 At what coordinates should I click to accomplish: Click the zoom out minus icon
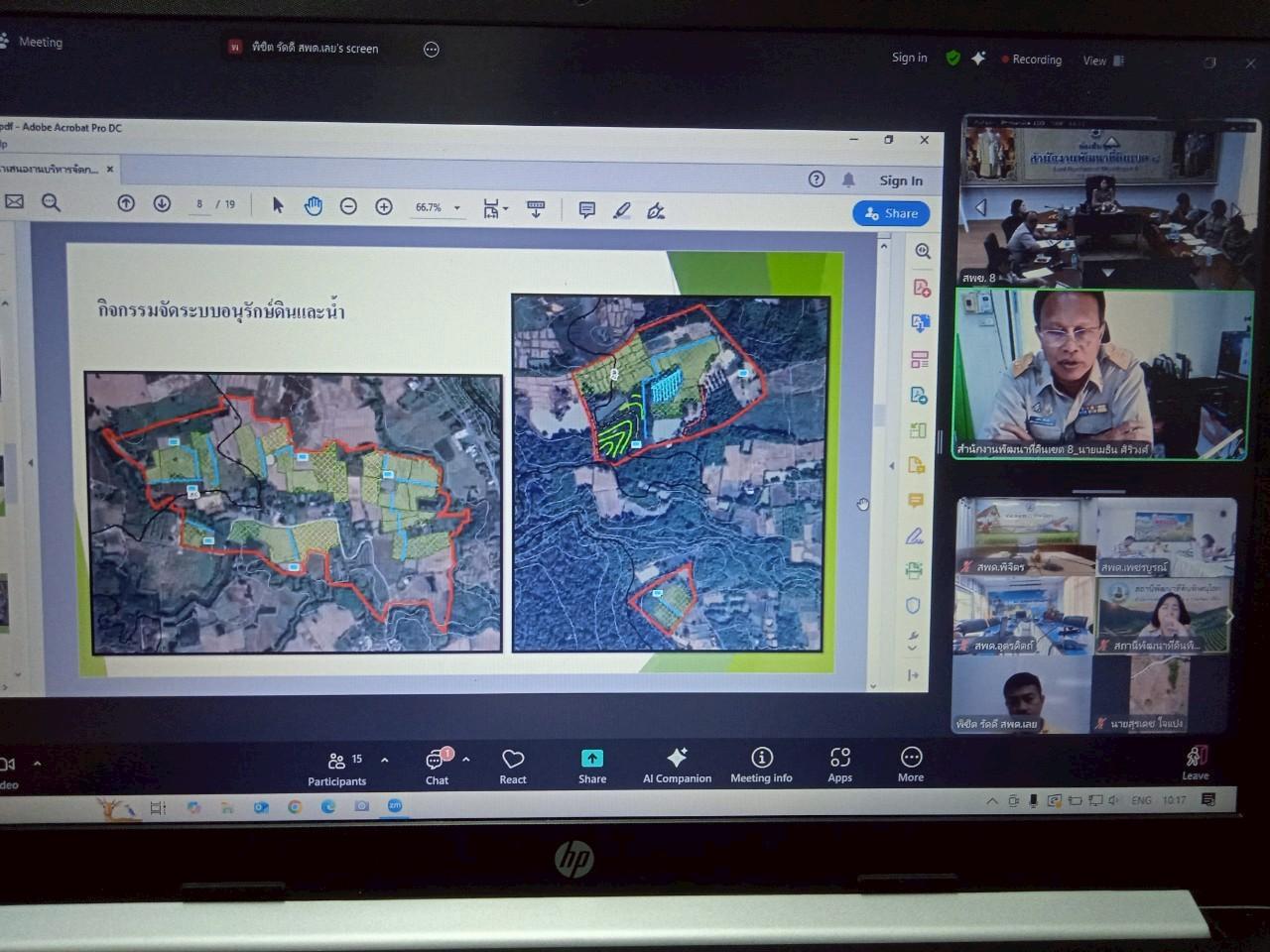(x=348, y=206)
